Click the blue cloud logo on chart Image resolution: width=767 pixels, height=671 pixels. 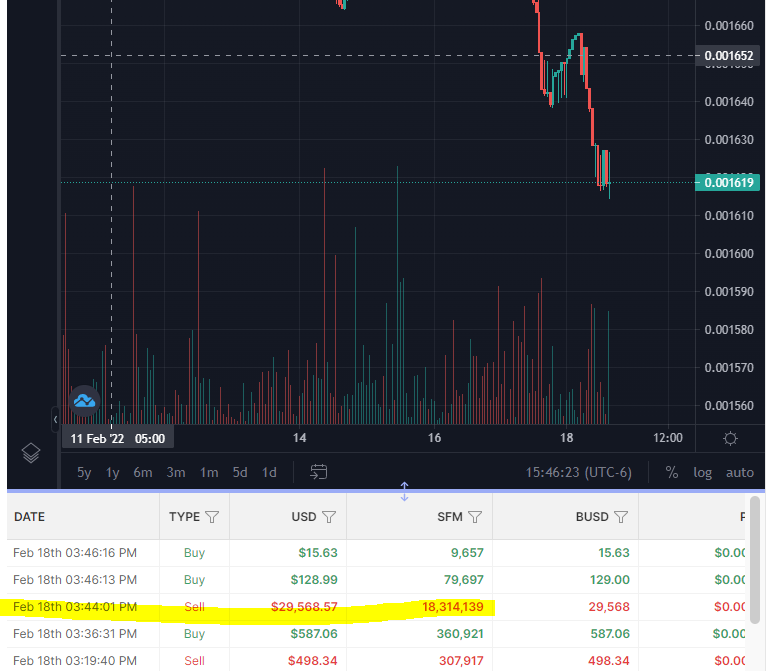pos(84,401)
